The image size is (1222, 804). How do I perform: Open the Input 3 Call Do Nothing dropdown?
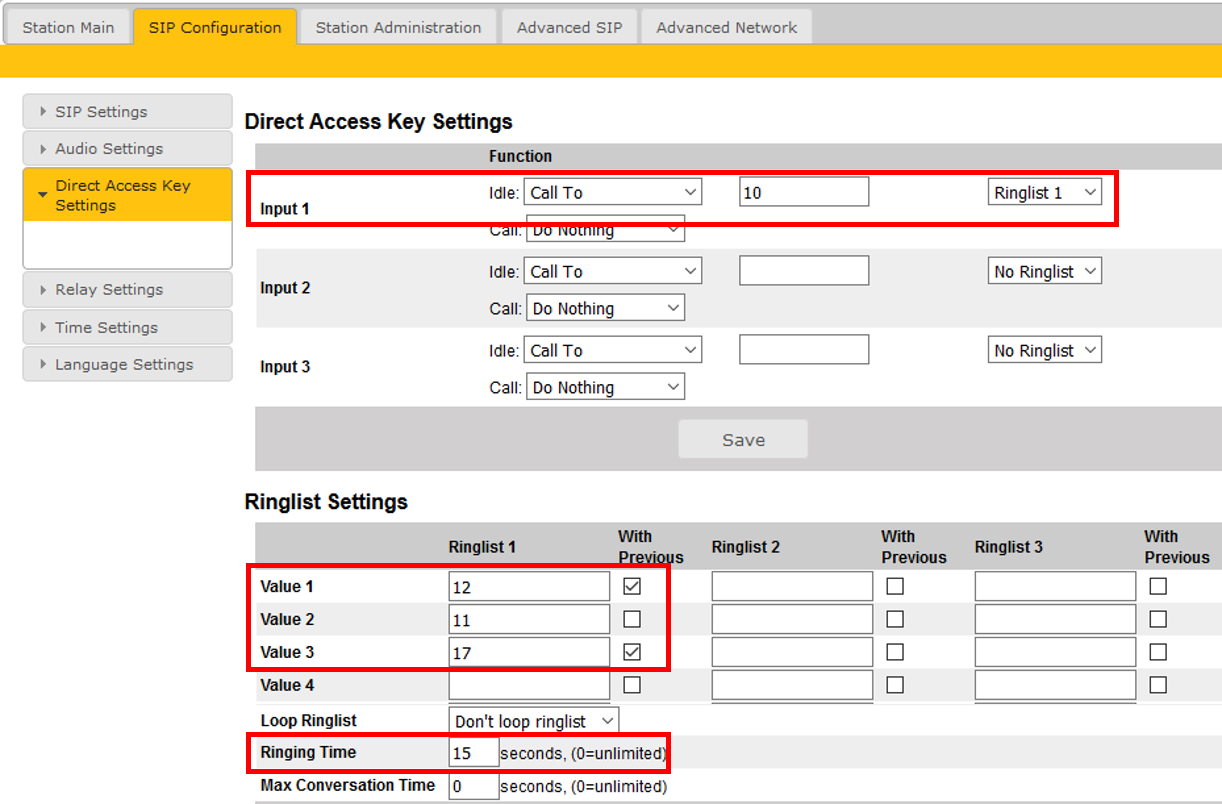[605, 388]
